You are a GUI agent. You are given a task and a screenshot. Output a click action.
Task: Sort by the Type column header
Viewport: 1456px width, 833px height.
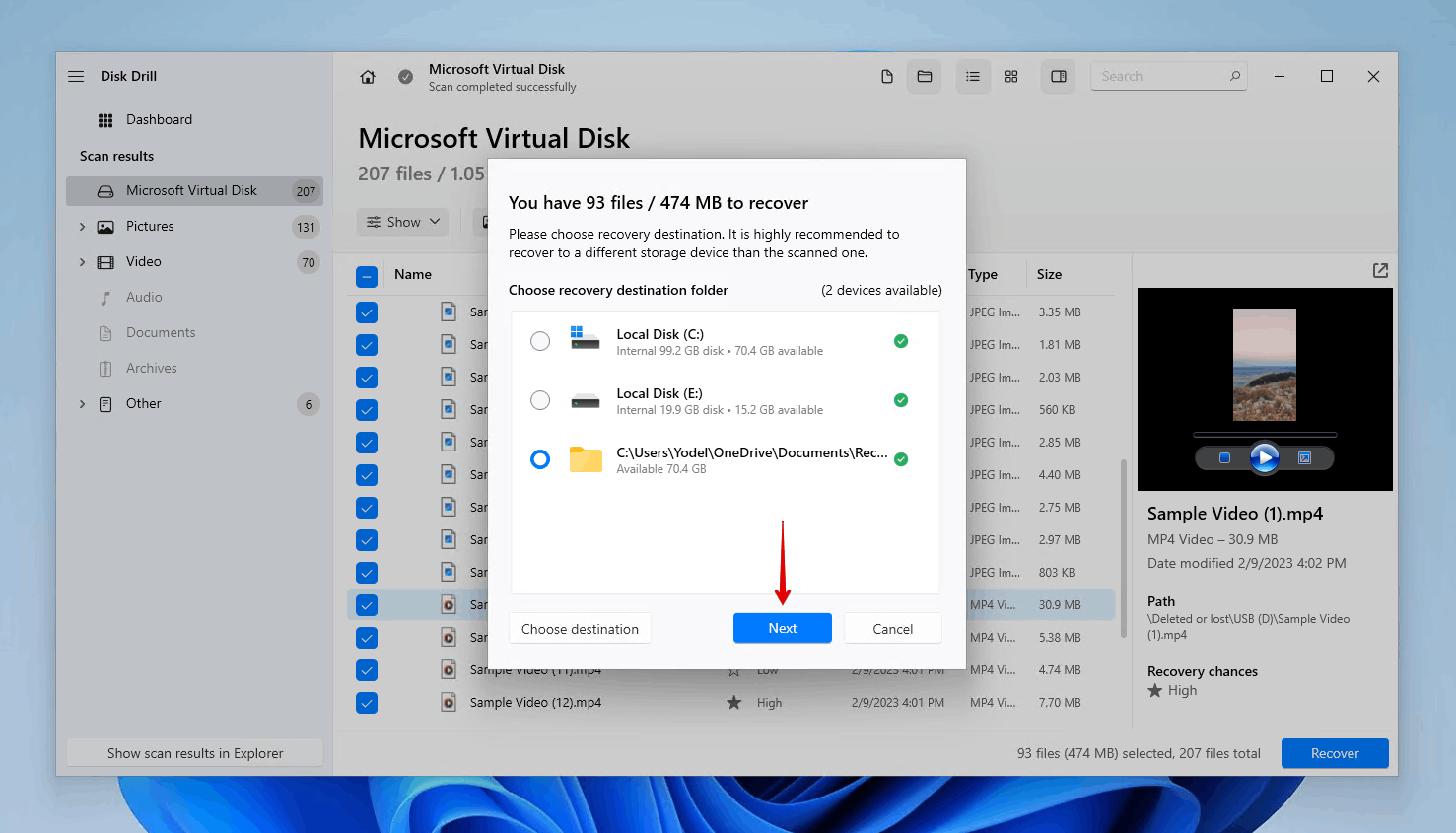point(983,274)
